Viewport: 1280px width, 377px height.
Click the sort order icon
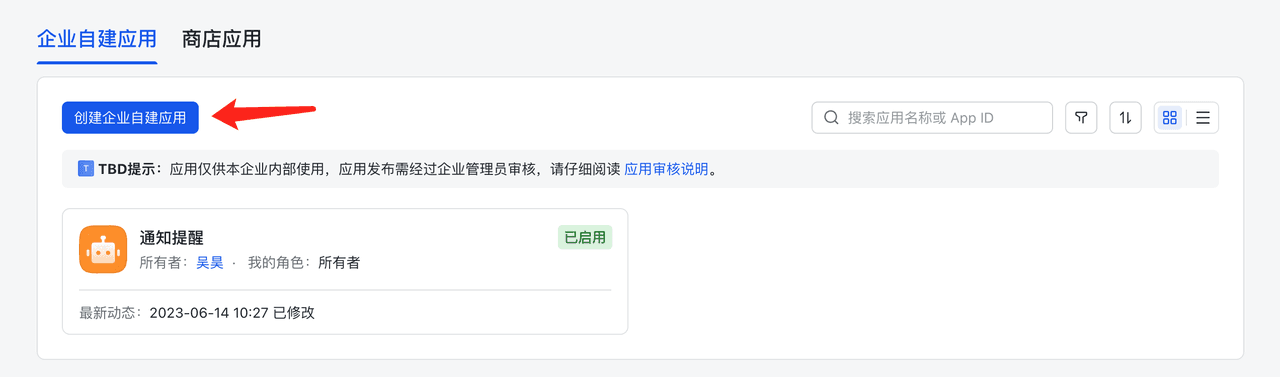[1125, 118]
